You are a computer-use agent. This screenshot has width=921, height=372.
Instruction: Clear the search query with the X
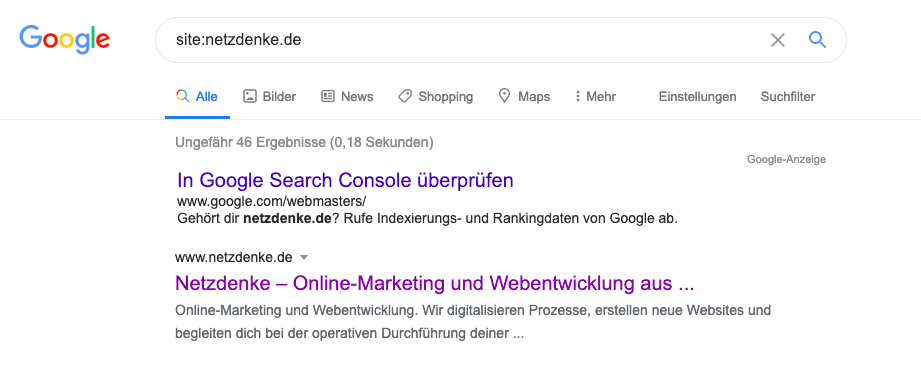(778, 40)
